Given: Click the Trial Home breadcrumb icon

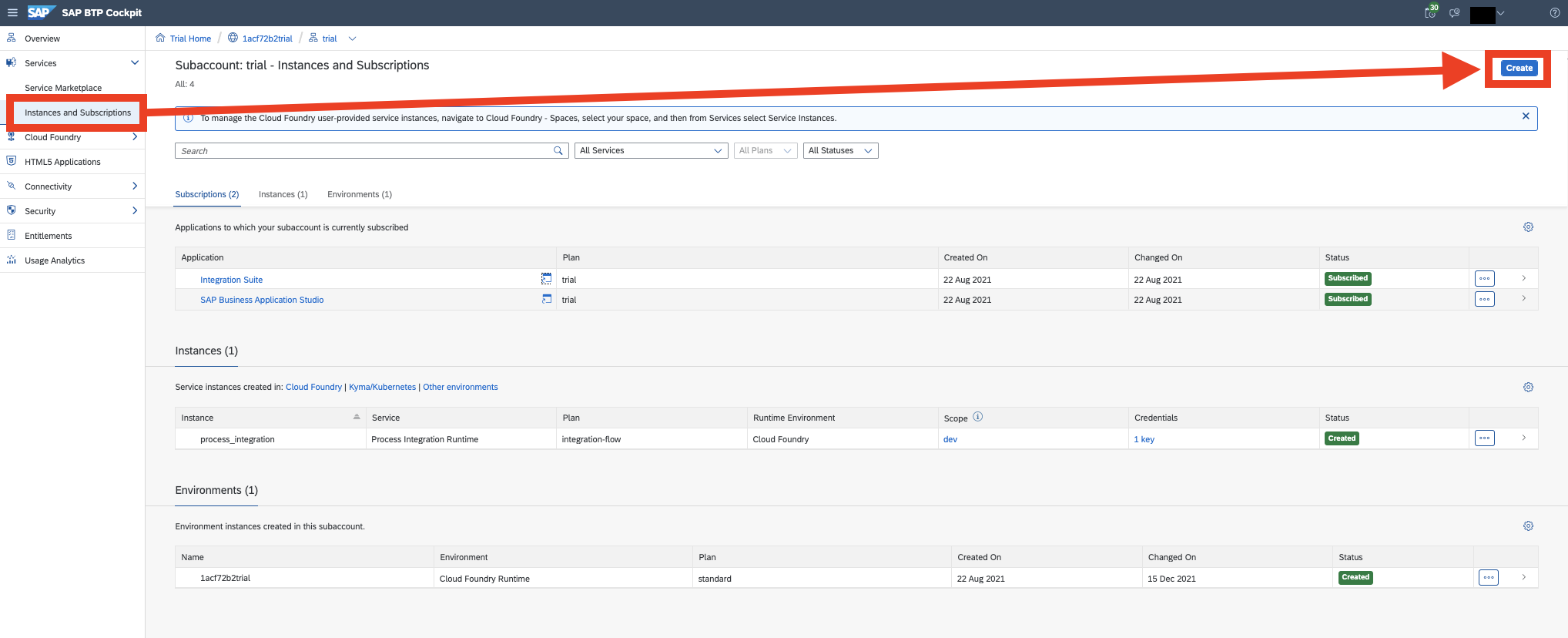Looking at the screenshot, I should point(160,38).
